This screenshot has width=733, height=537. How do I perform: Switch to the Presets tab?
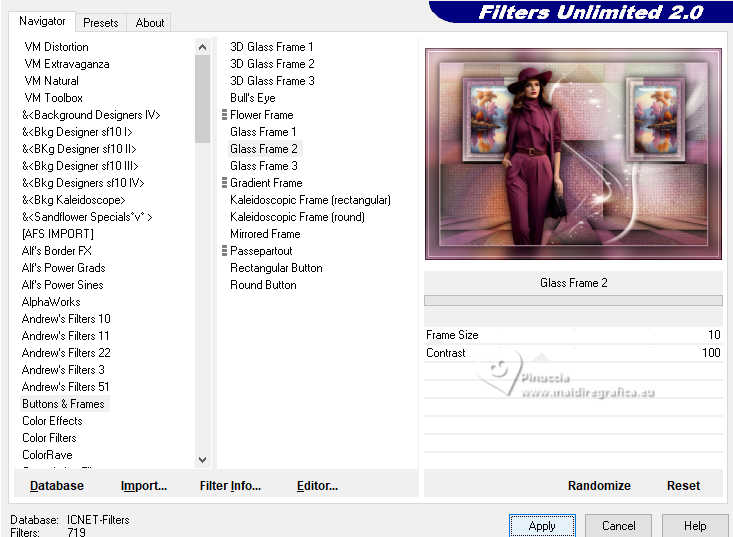tap(101, 23)
